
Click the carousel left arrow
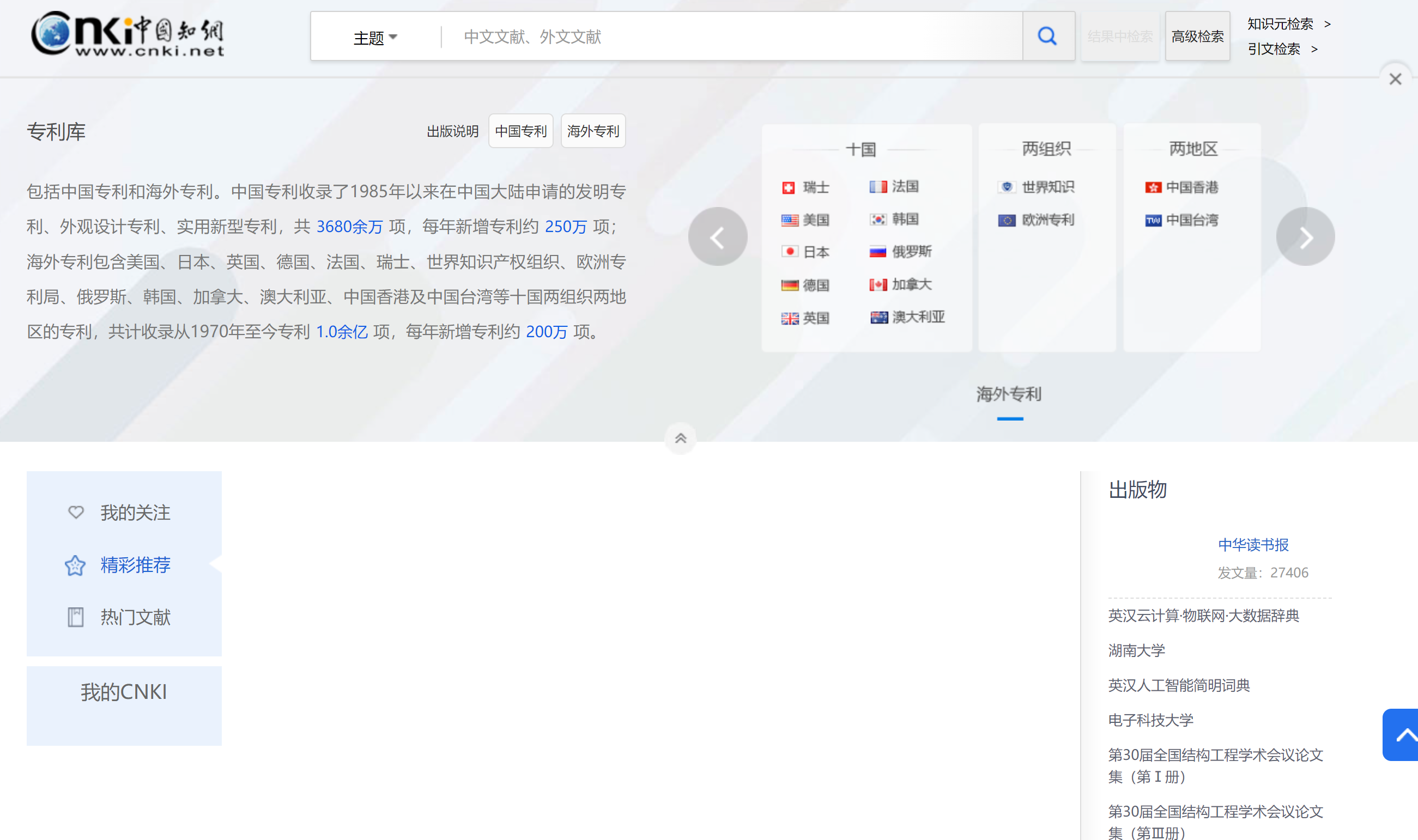718,236
